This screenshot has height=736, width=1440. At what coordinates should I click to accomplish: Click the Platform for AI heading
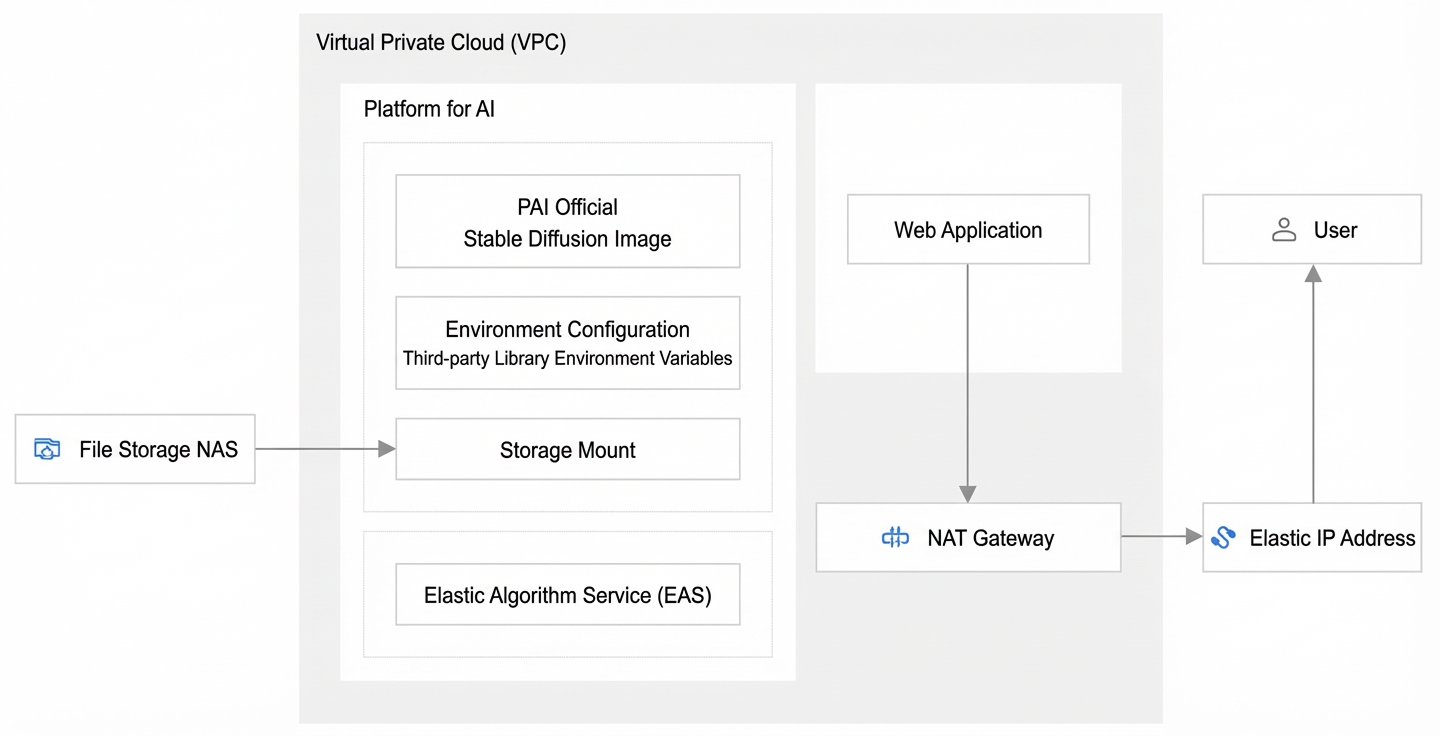[x=429, y=109]
